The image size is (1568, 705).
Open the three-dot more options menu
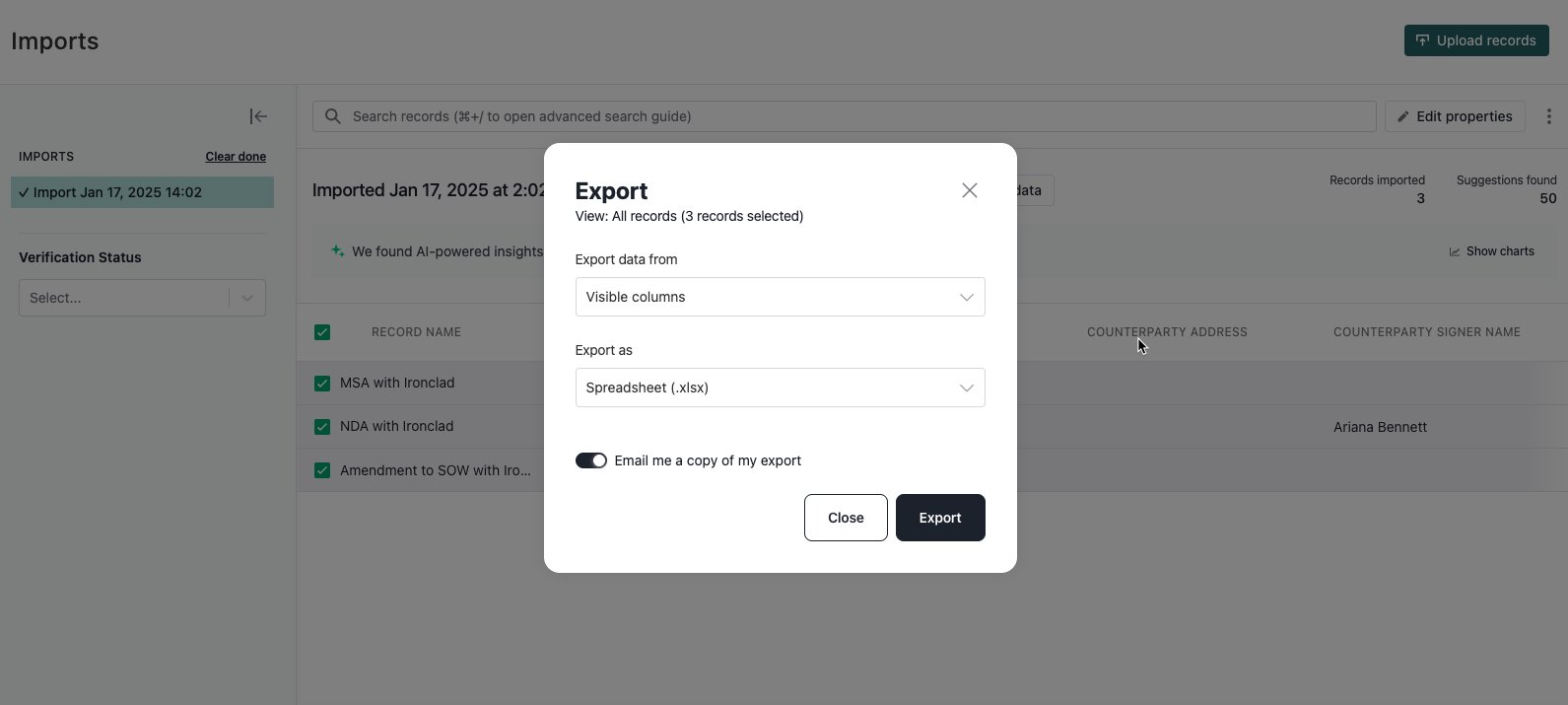1548,116
